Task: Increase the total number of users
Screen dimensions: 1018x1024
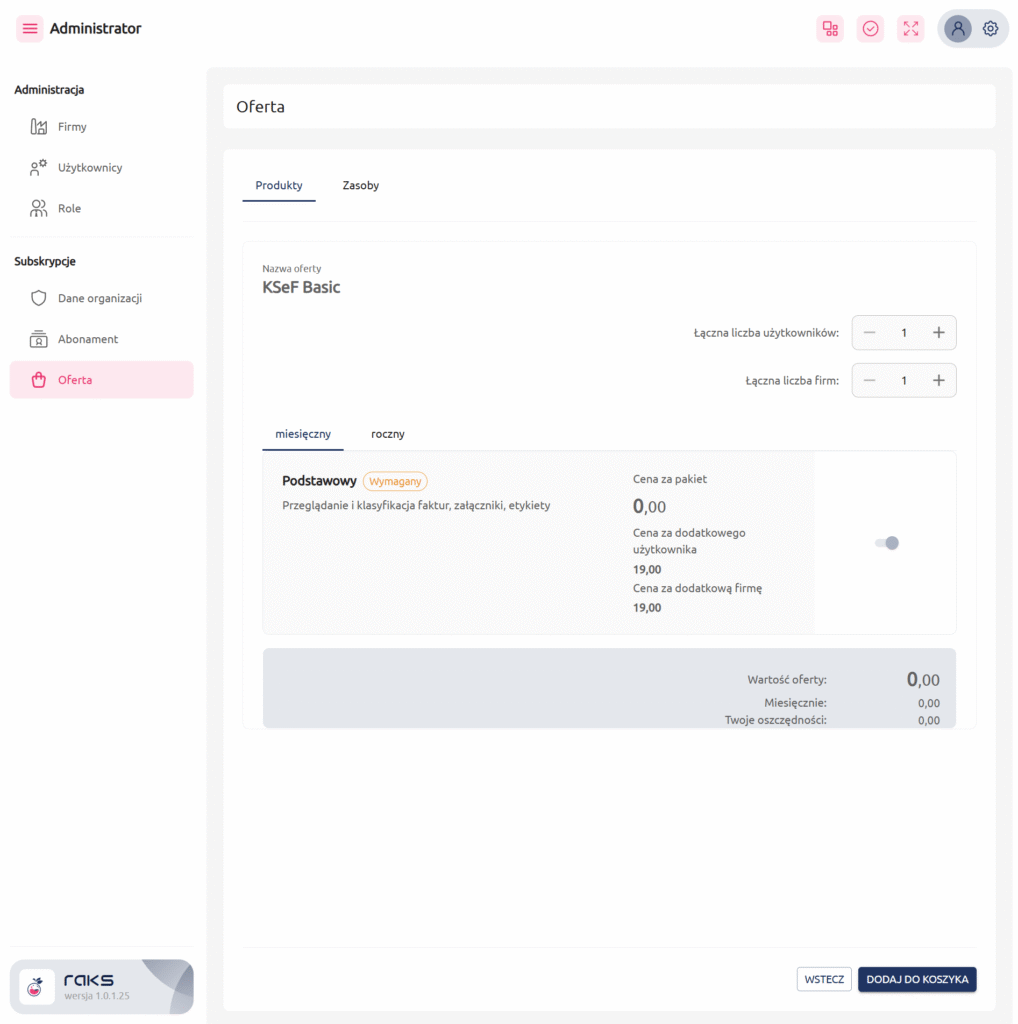Action: 938,333
